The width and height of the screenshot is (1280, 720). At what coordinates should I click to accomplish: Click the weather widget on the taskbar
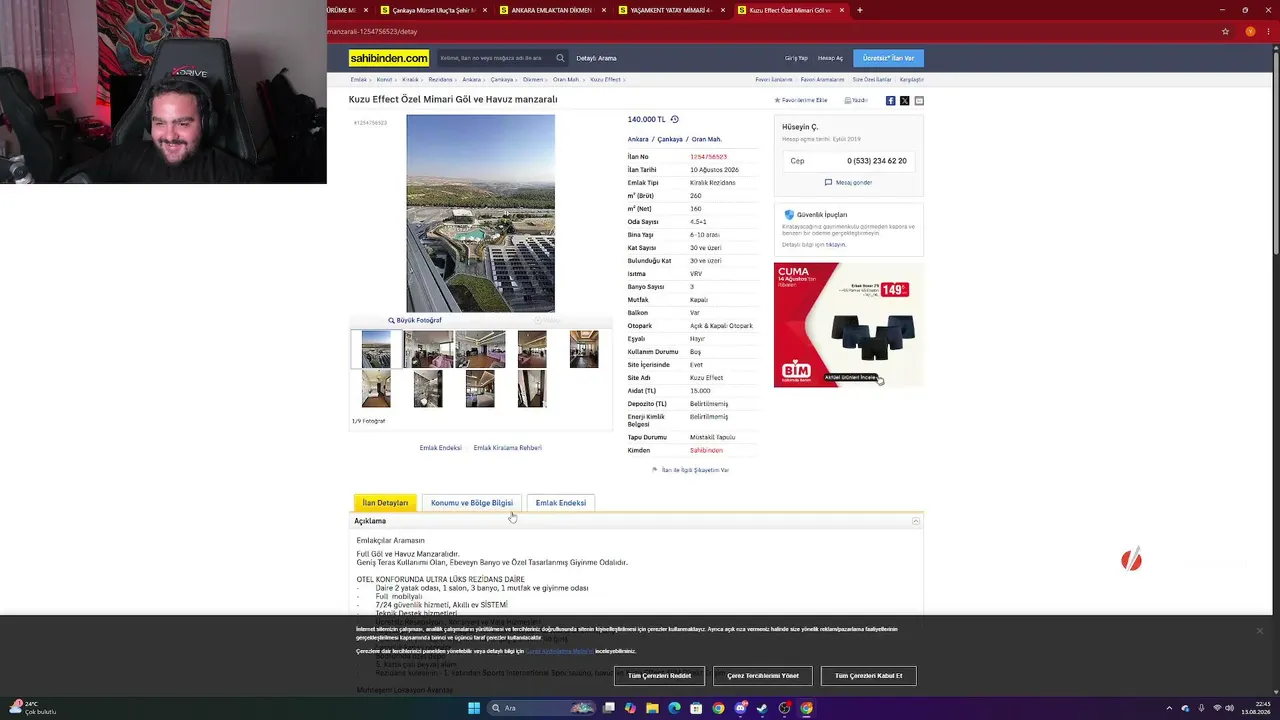pyautogui.click(x=35, y=708)
